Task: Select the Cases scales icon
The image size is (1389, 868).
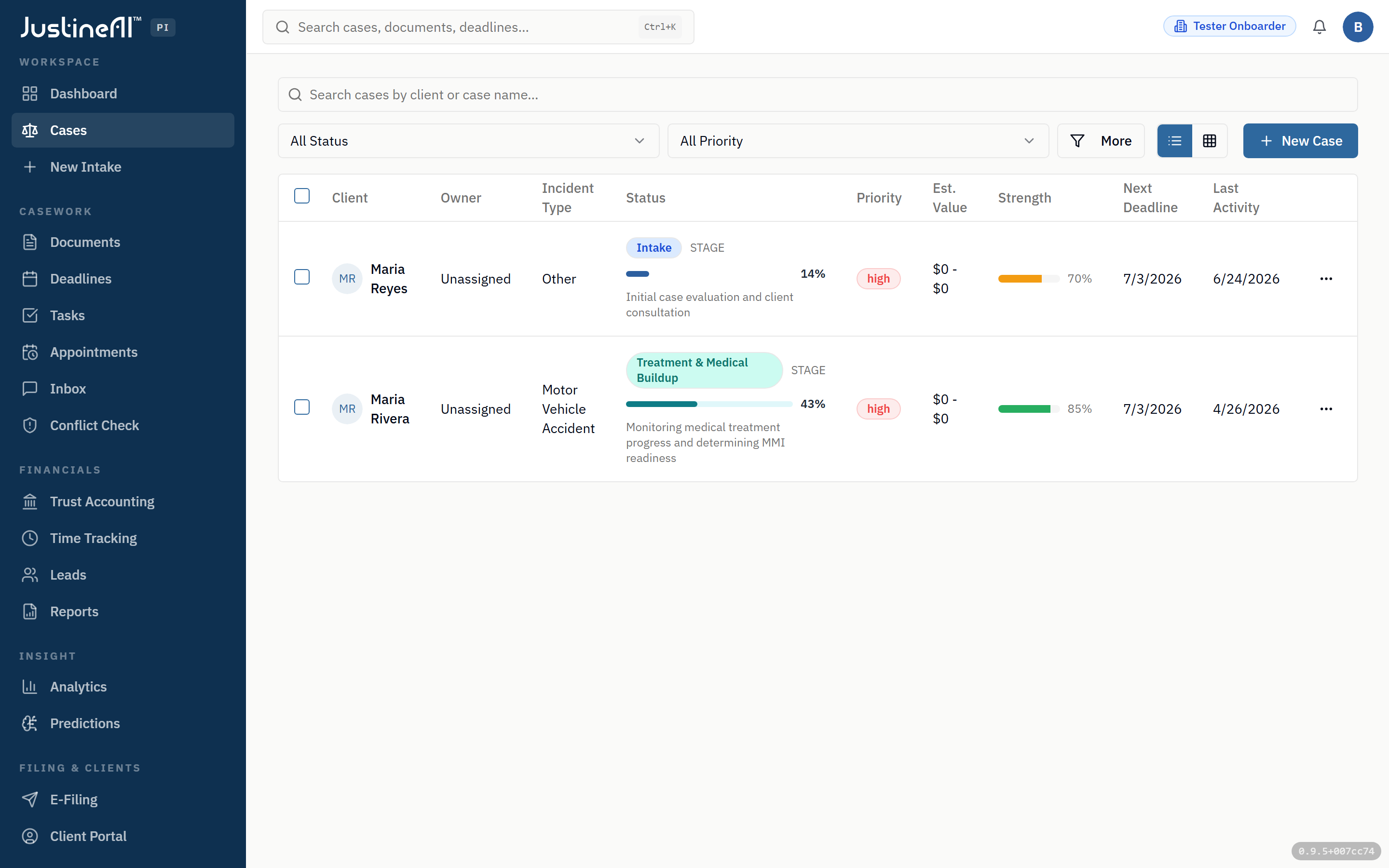Action: coord(30,130)
